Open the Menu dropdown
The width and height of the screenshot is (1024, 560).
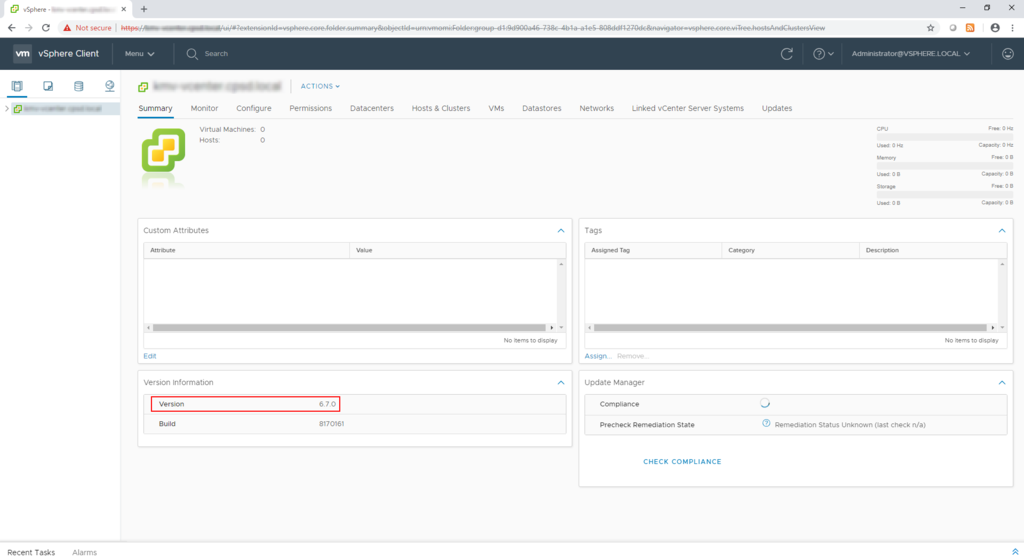139,54
